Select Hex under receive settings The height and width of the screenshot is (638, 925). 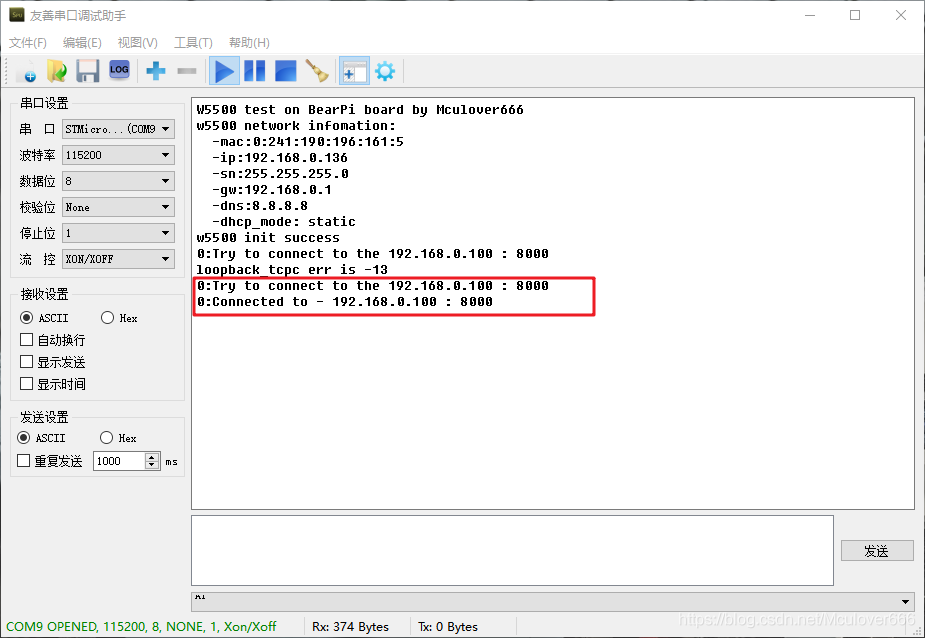coord(119,318)
